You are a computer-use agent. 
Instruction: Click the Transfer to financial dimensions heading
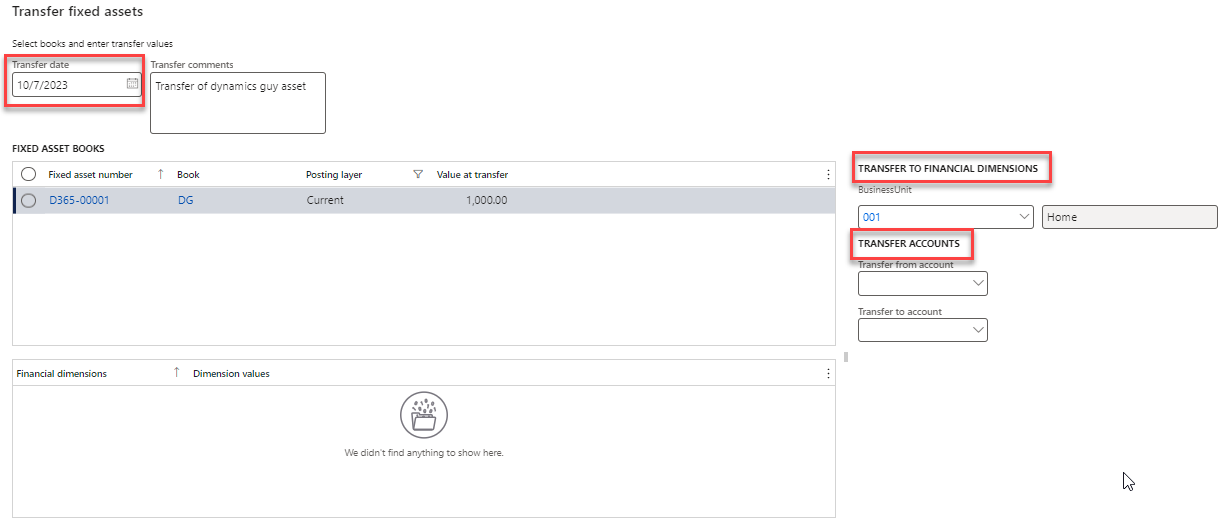pyautogui.click(x=948, y=168)
